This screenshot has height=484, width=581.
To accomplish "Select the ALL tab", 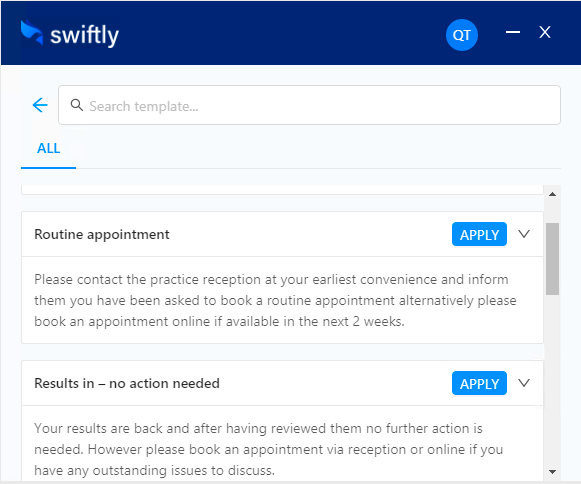I will (x=48, y=148).
